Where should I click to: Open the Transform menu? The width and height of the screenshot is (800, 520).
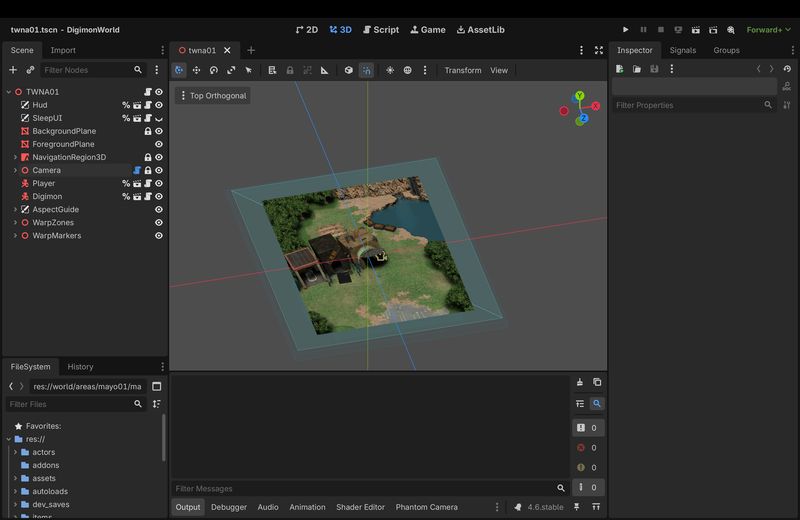[x=463, y=70]
